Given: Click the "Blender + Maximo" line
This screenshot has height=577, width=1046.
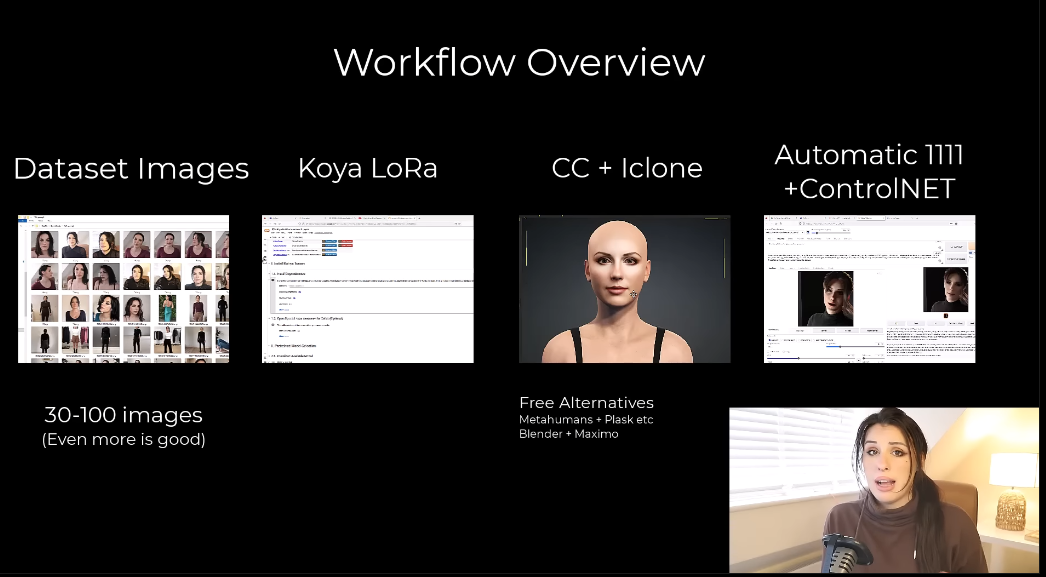Looking at the screenshot, I should tap(568, 434).
